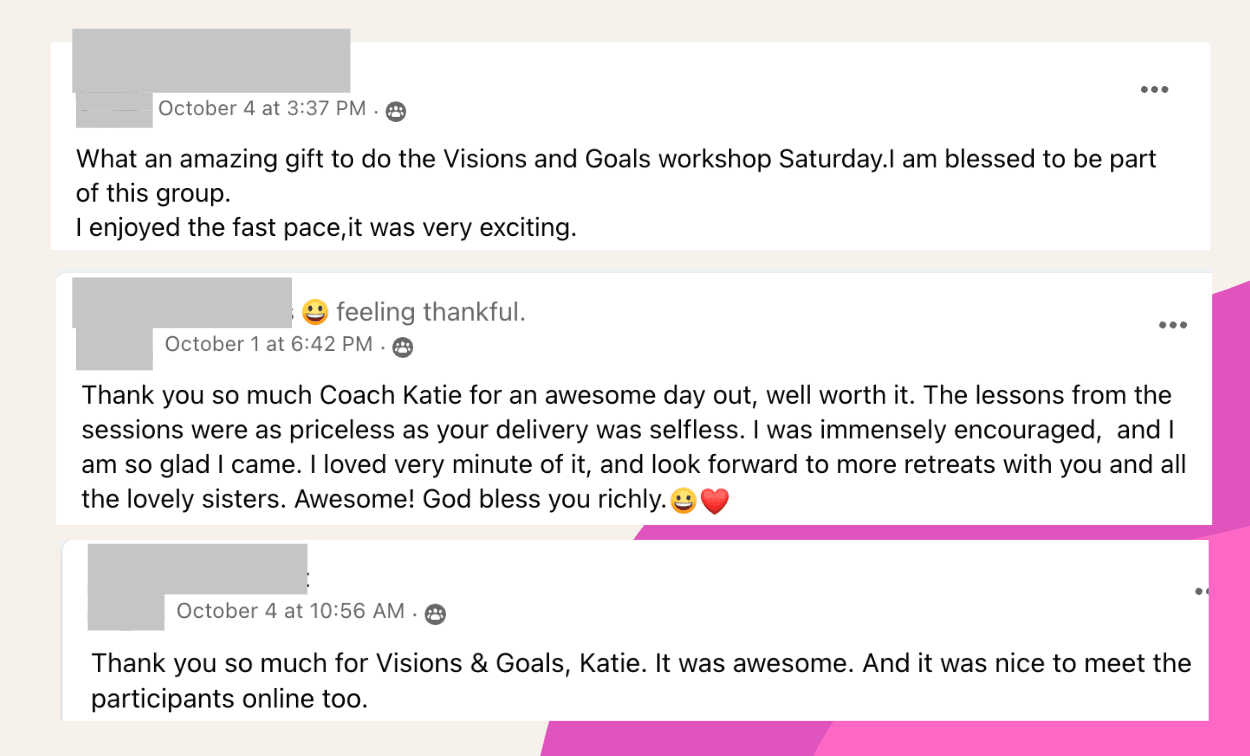The width and height of the screenshot is (1250, 756).
Task: Click the group audience icon beside October 1 6:42 PM
Action: pos(402,347)
